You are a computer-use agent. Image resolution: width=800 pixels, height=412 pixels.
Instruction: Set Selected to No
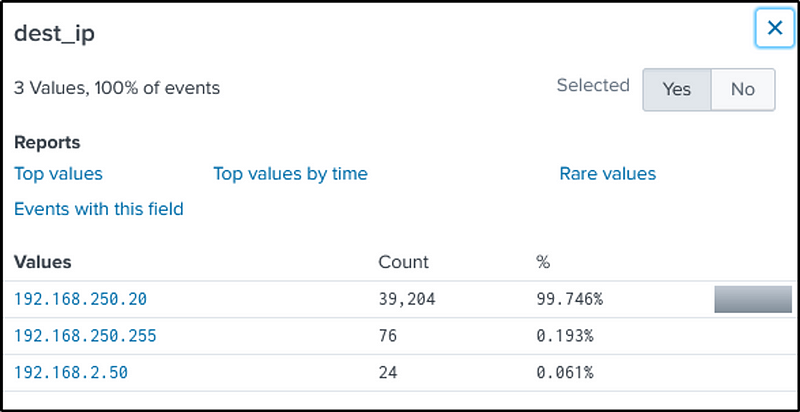pyautogui.click(x=742, y=89)
